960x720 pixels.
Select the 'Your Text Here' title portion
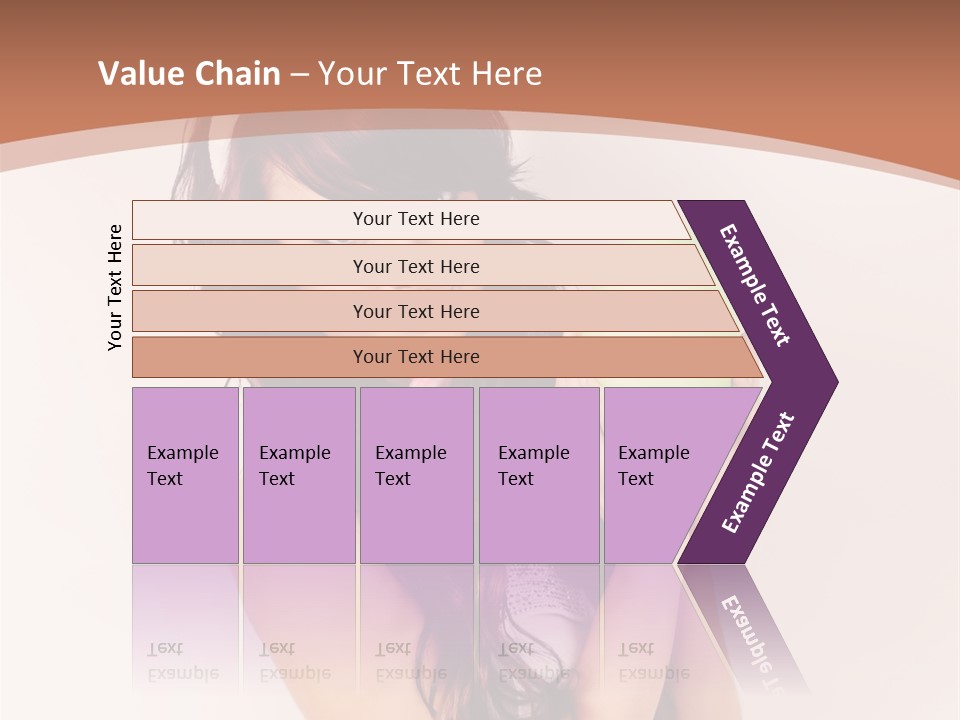pos(430,73)
